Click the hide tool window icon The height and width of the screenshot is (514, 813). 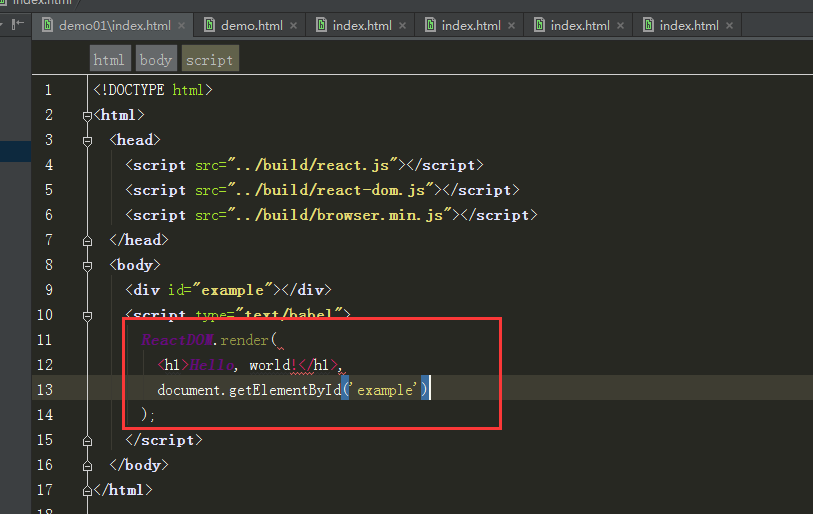pos(18,24)
